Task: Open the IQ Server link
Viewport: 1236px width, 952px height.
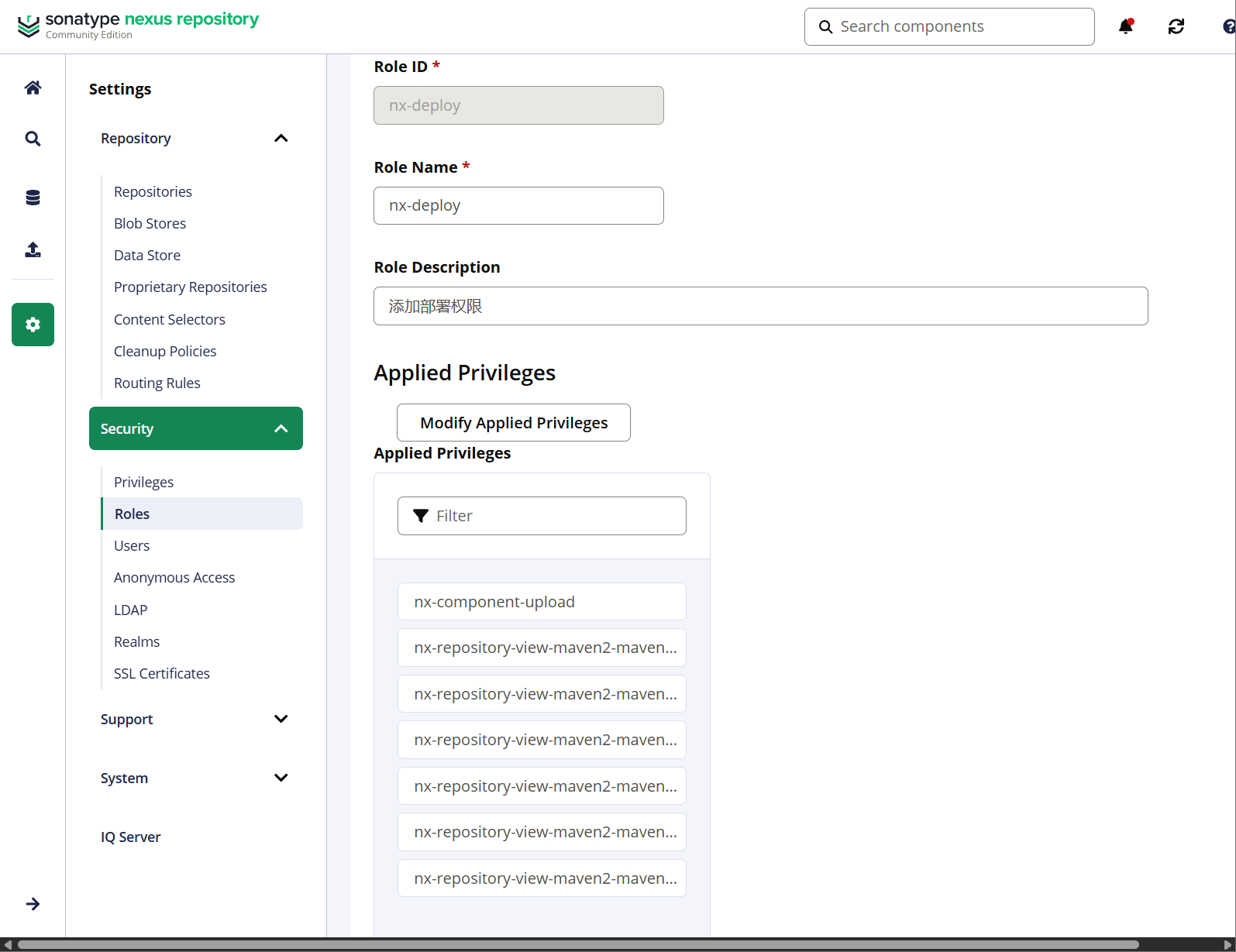Action: [x=130, y=837]
